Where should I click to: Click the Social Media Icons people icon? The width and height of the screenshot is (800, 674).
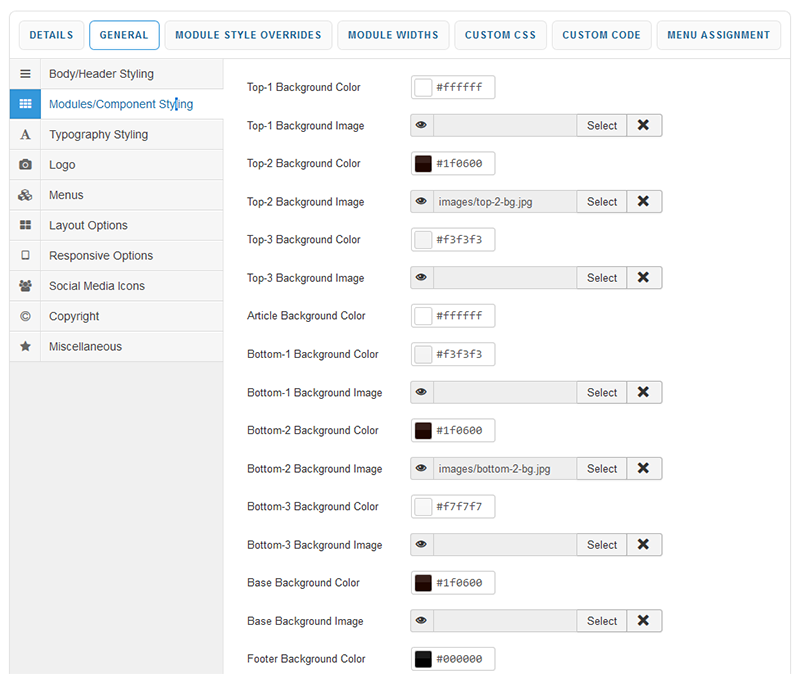pyautogui.click(x=25, y=286)
